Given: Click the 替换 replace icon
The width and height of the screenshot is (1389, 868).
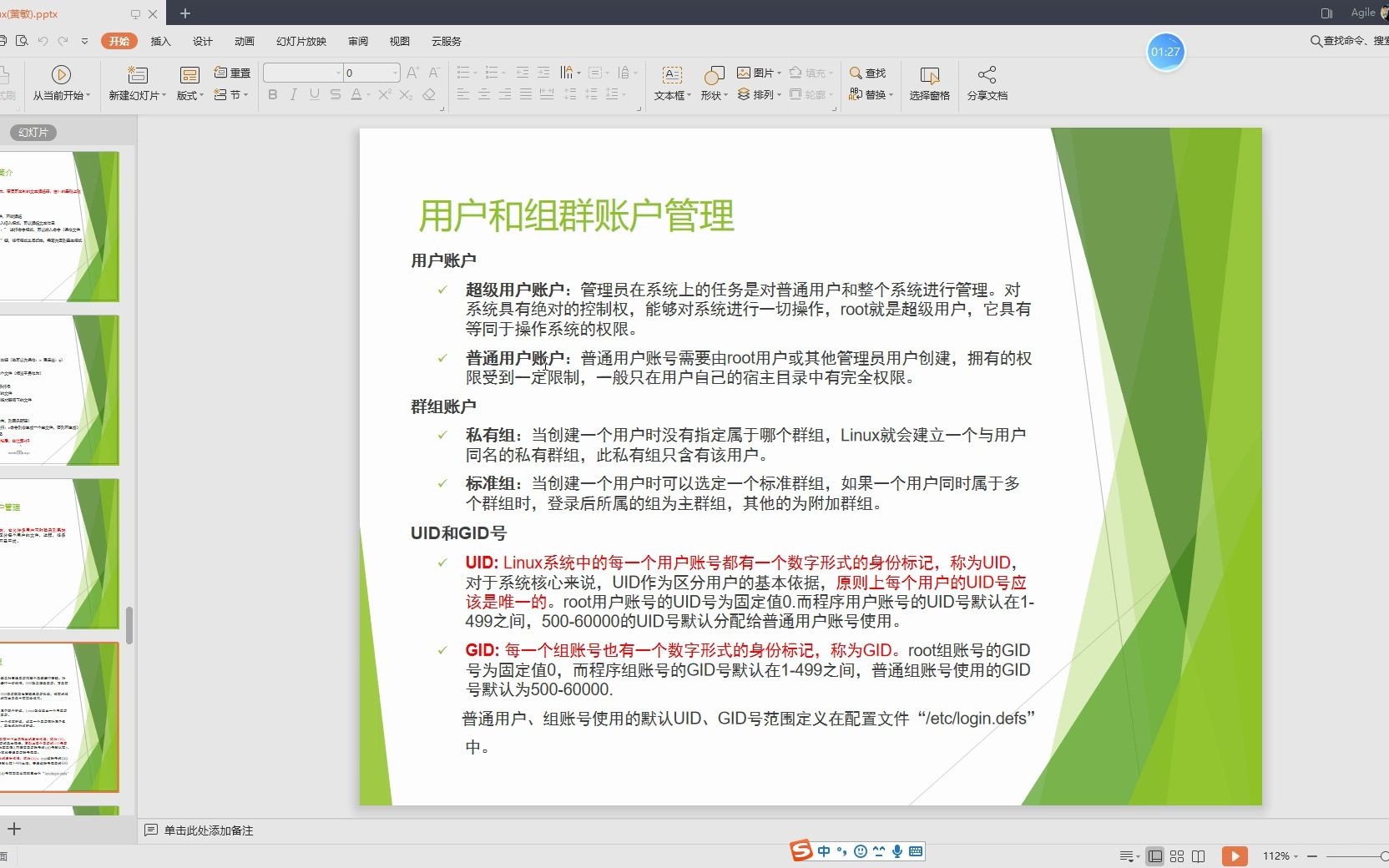Looking at the screenshot, I should (x=871, y=94).
